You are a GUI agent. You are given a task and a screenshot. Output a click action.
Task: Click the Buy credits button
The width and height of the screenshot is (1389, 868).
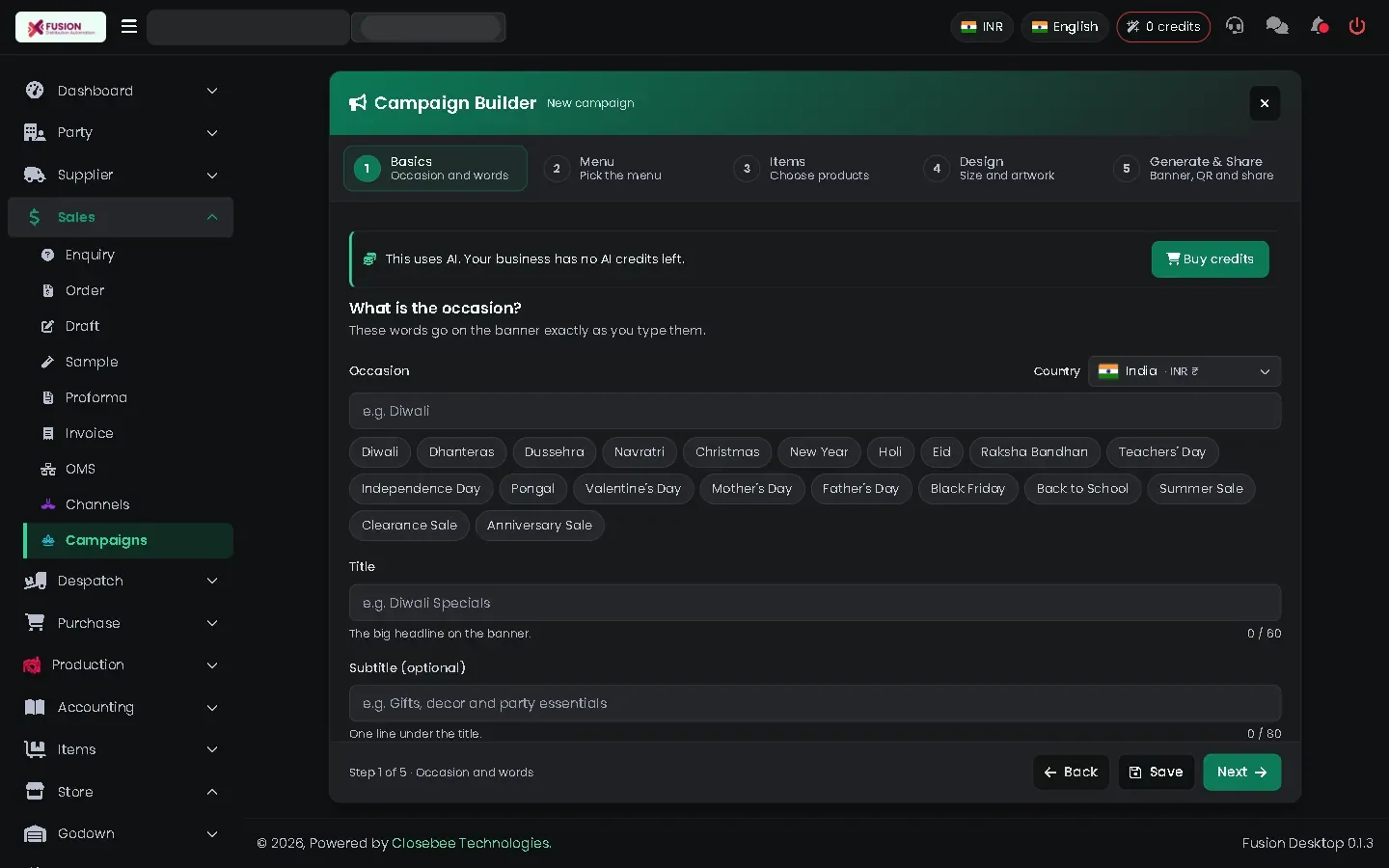1210,259
